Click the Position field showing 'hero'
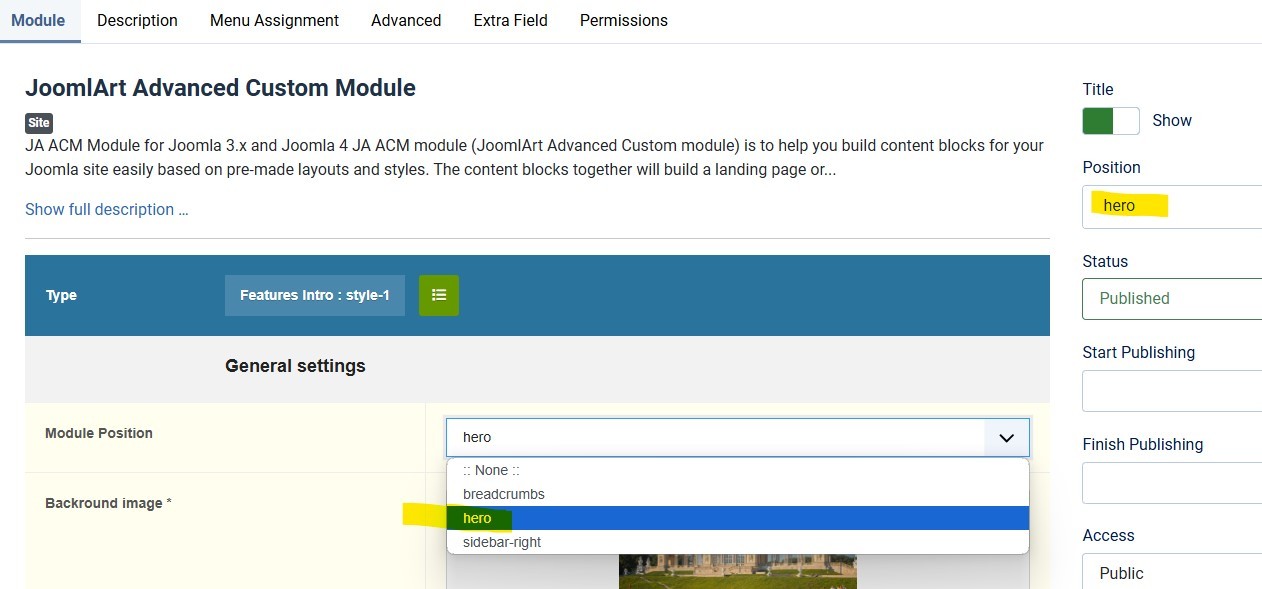The width and height of the screenshot is (1262, 589). click(1171, 206)
